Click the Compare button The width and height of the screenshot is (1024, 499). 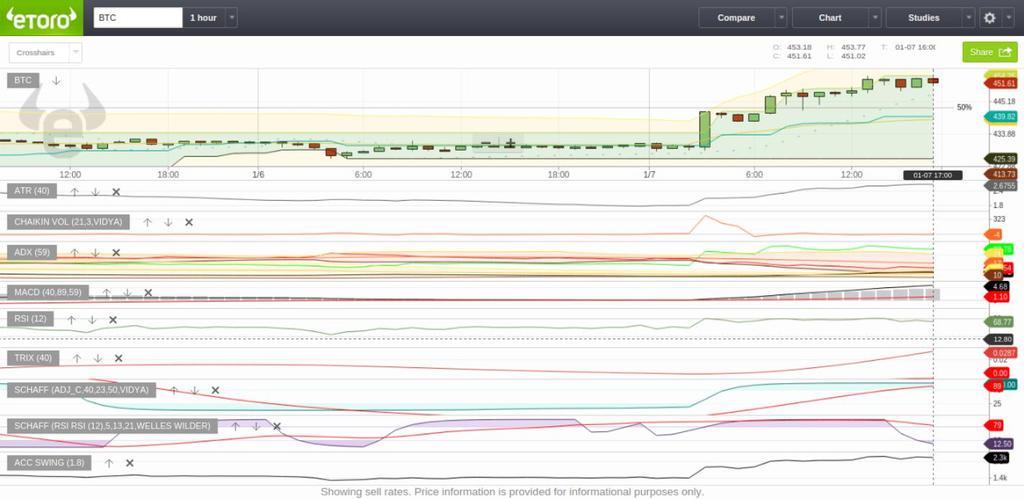pos(737,18)
